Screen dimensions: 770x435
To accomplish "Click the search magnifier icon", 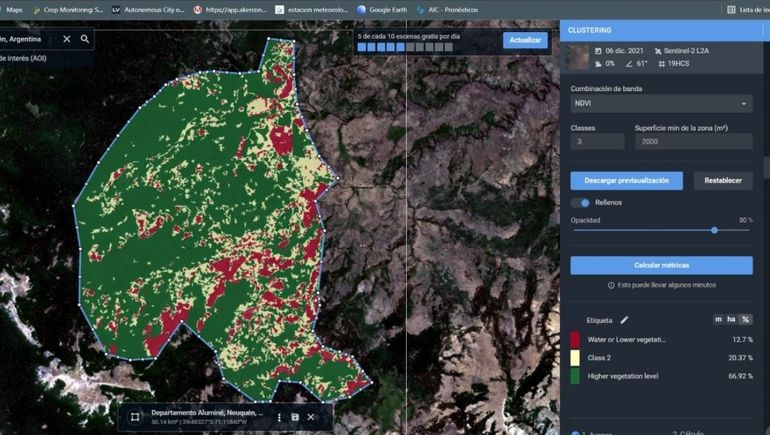I will coord(85,39).
